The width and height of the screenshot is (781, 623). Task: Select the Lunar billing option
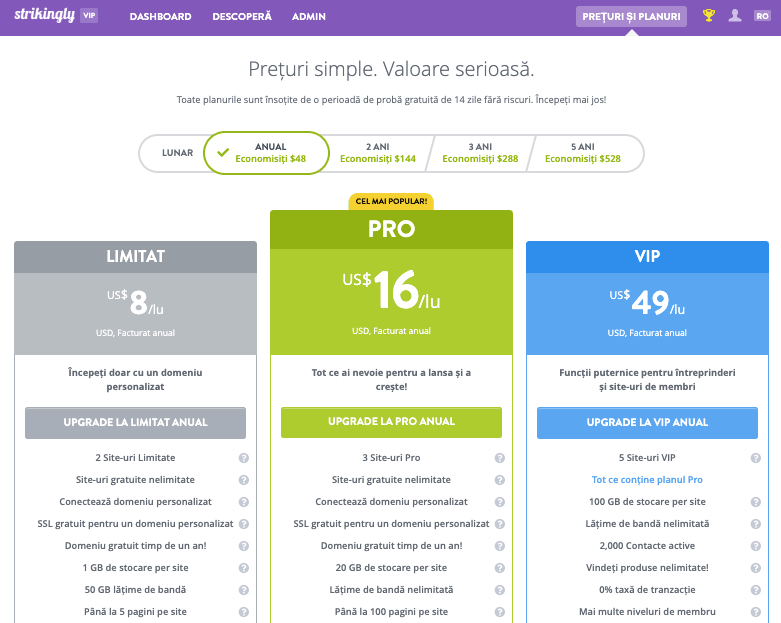pyautogui.click(x=178, y=153)
